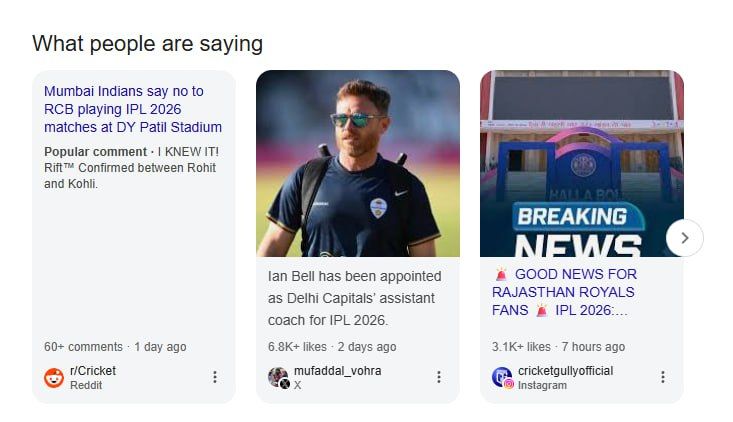Click the Ian Bell assistant coach post text

click(355, 297)
